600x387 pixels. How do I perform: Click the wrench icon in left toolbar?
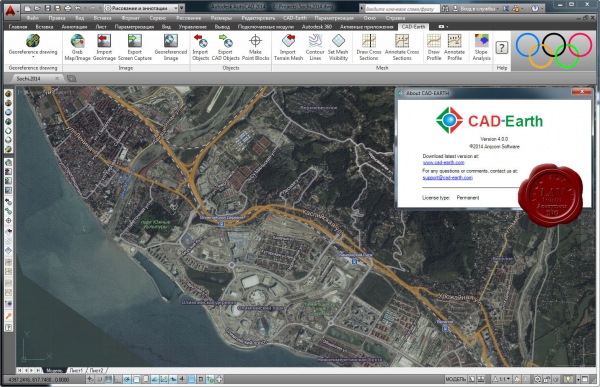coord(8,316)
